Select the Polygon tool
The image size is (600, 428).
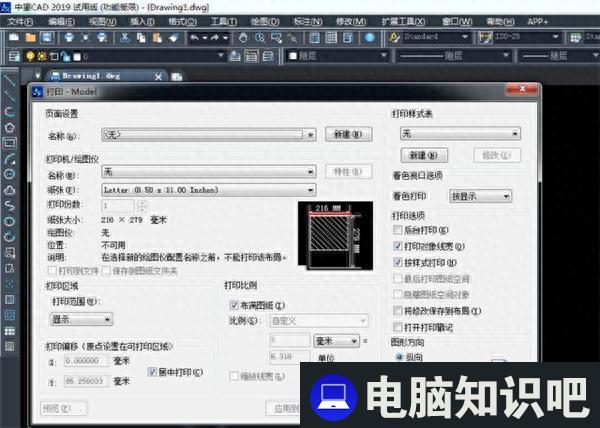click(x=9, y=127)
